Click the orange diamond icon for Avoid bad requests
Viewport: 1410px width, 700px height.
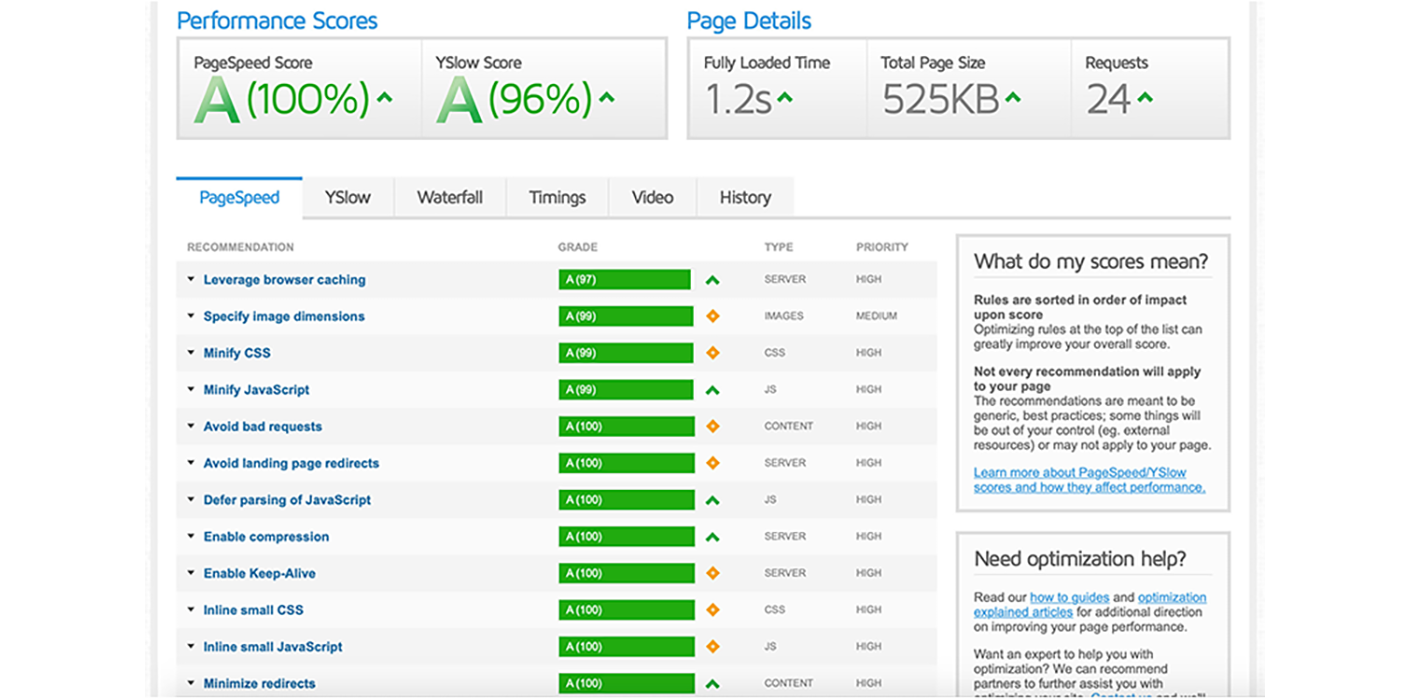click(x=715, y=426)
